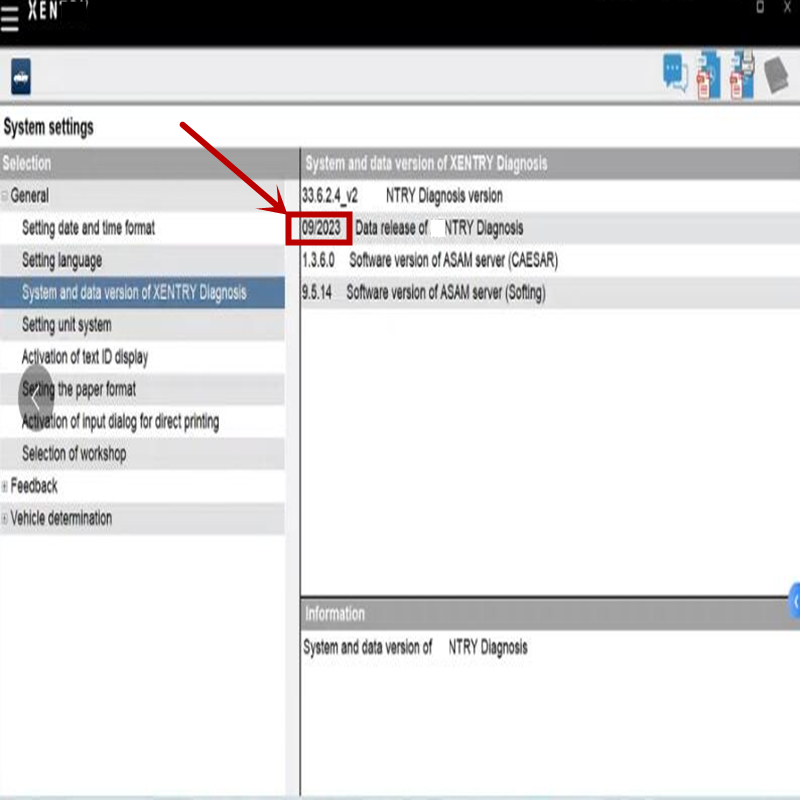Viewport: 800px width, 800px height.
Task: Click the Information panel header
Action: click(550, 614)
